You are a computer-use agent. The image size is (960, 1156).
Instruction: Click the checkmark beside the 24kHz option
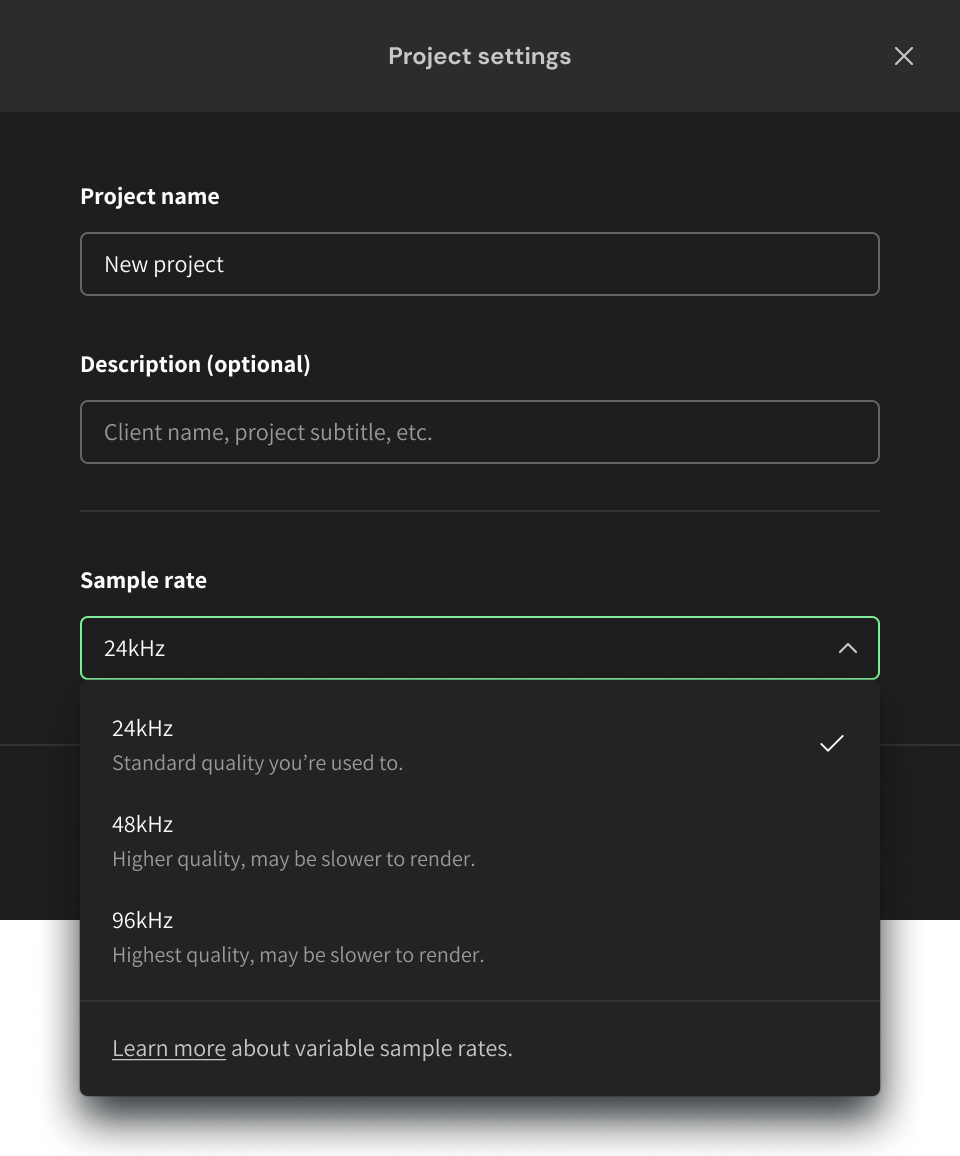coord(831,743)
